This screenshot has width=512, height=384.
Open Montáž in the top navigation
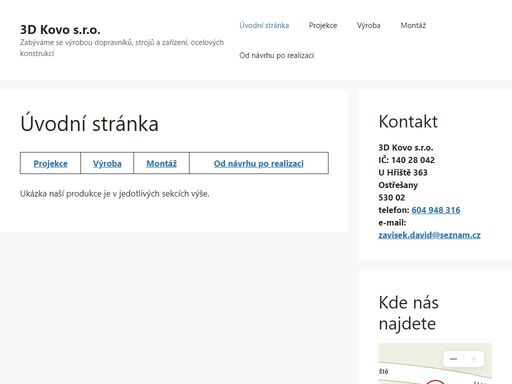coord(413,25)
